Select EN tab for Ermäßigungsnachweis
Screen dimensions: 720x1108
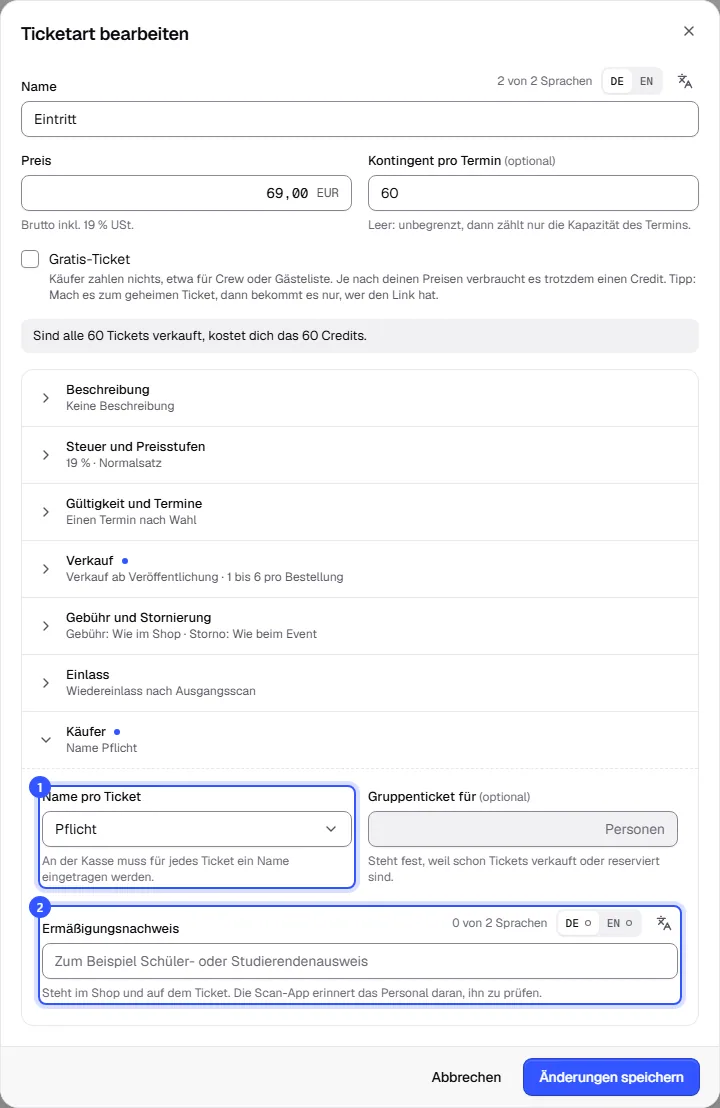(x=620, y=923)
